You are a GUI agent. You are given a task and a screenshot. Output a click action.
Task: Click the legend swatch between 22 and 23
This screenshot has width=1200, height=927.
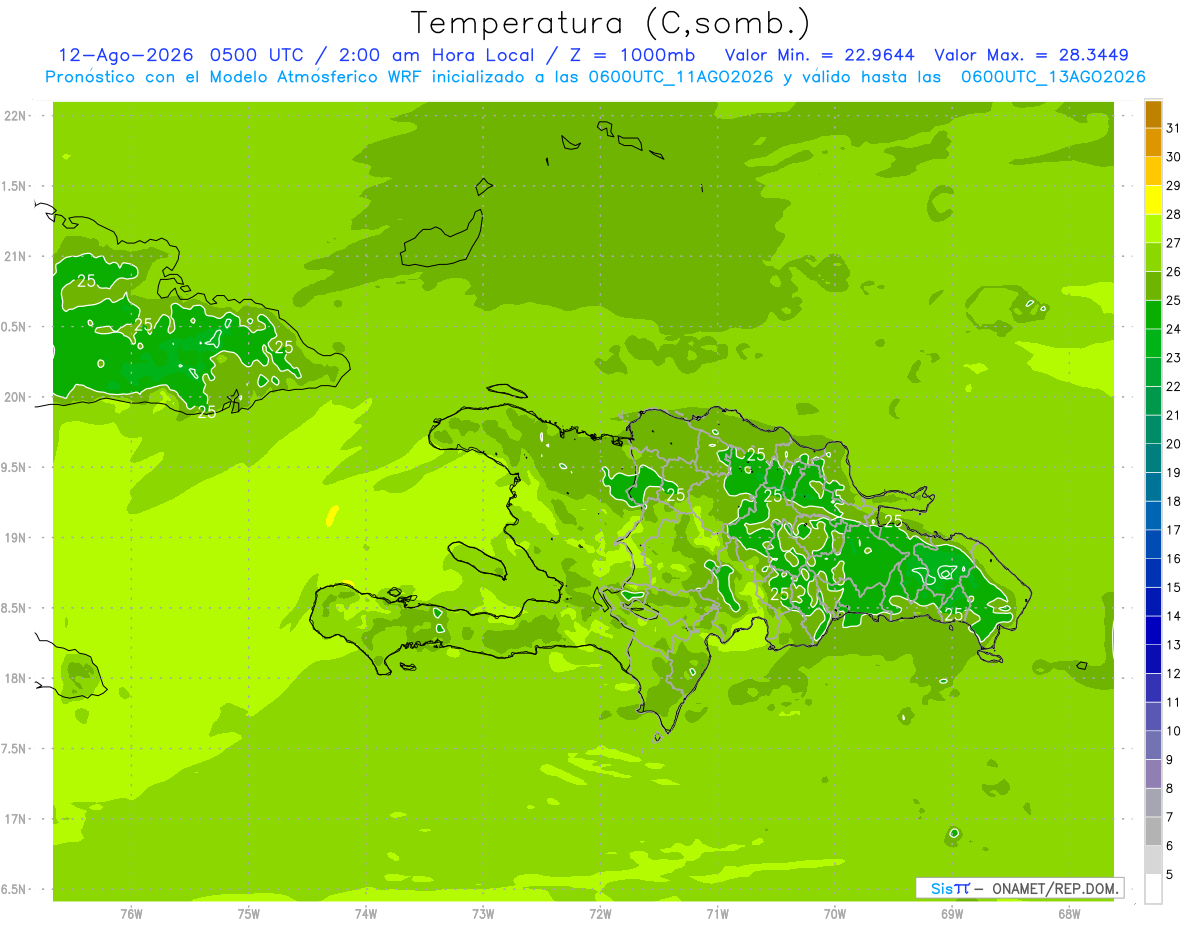tap(1153, 372)
